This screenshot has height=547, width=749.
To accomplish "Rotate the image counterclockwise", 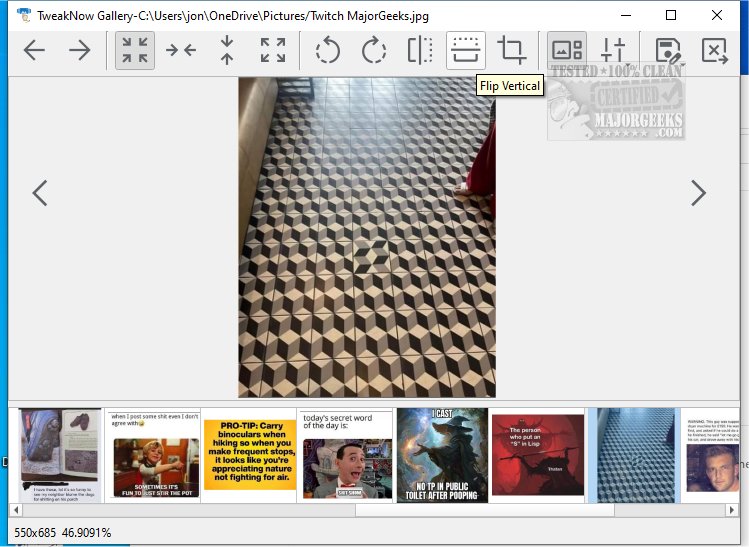I will click(328, 51).
